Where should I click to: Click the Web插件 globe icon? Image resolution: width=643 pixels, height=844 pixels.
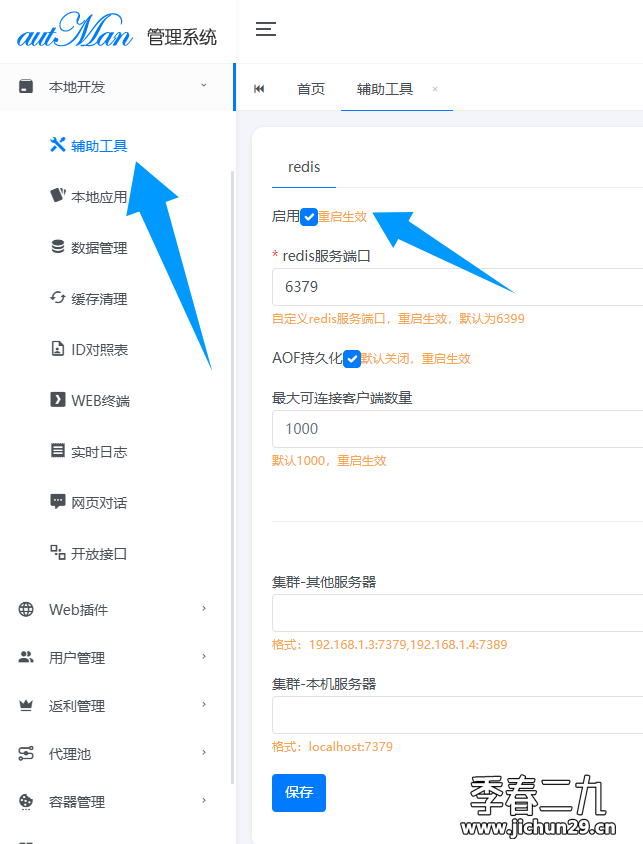[26, 609]
